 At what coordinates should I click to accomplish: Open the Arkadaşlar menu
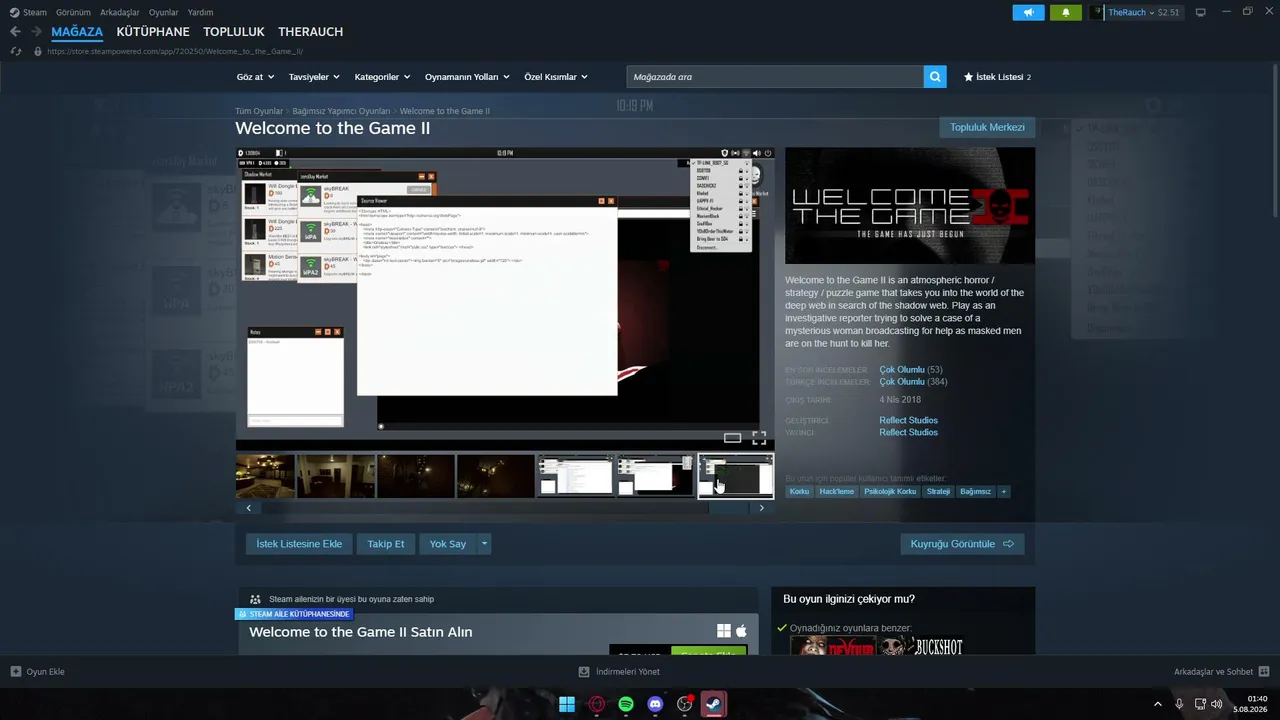point(120,12)
